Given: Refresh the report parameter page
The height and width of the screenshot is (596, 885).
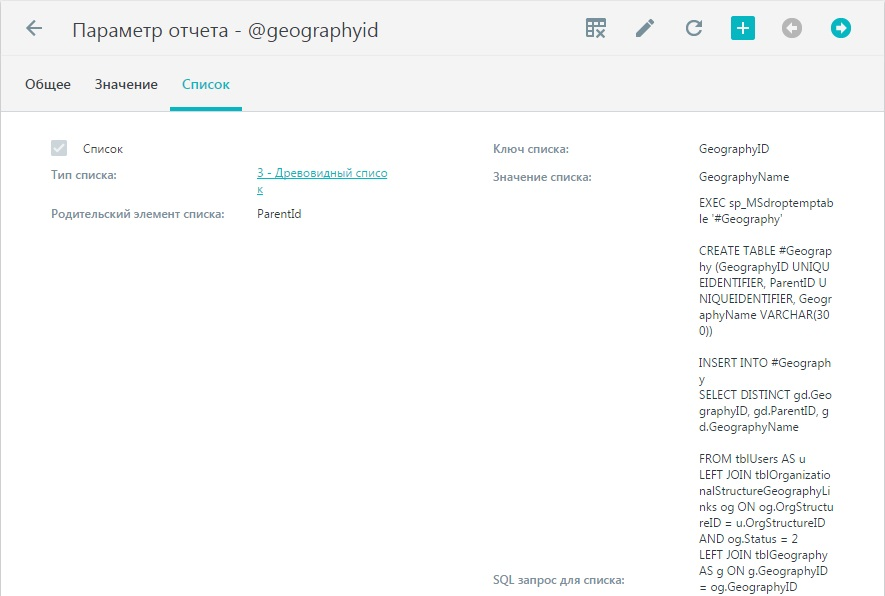Looking at the screenshot, I should (x=694, y=28).
